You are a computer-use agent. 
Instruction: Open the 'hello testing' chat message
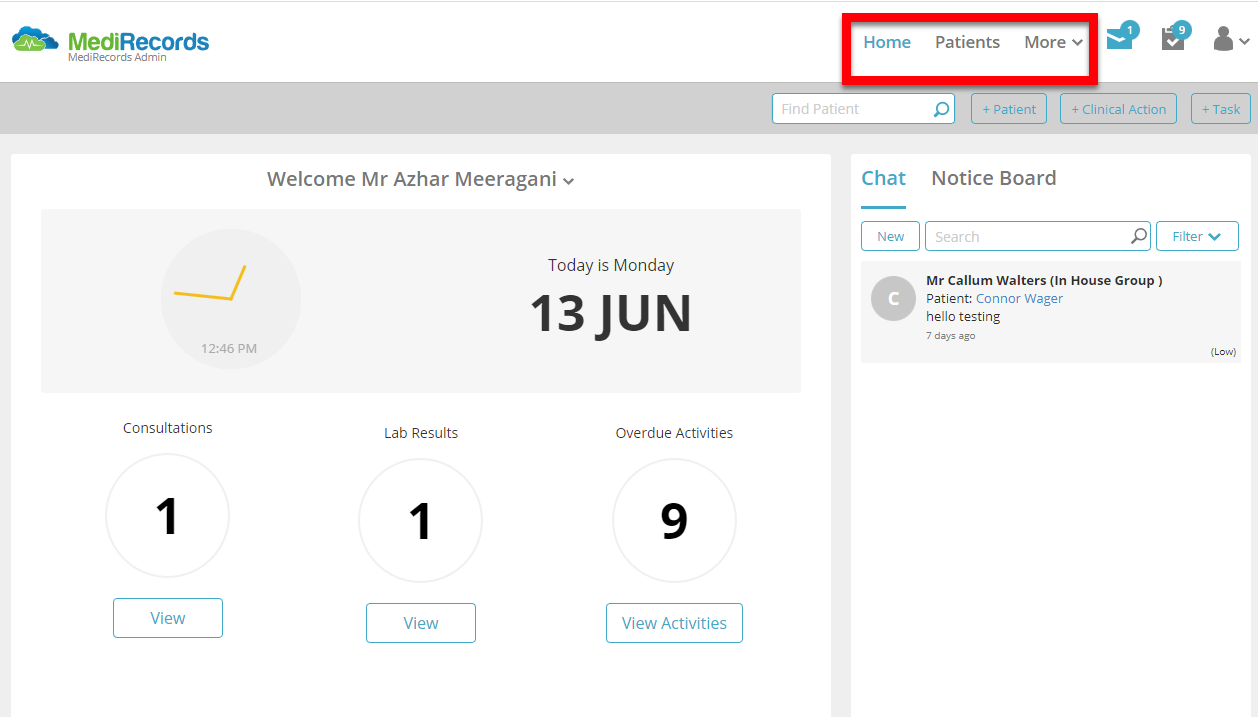[x=963, y=316]
